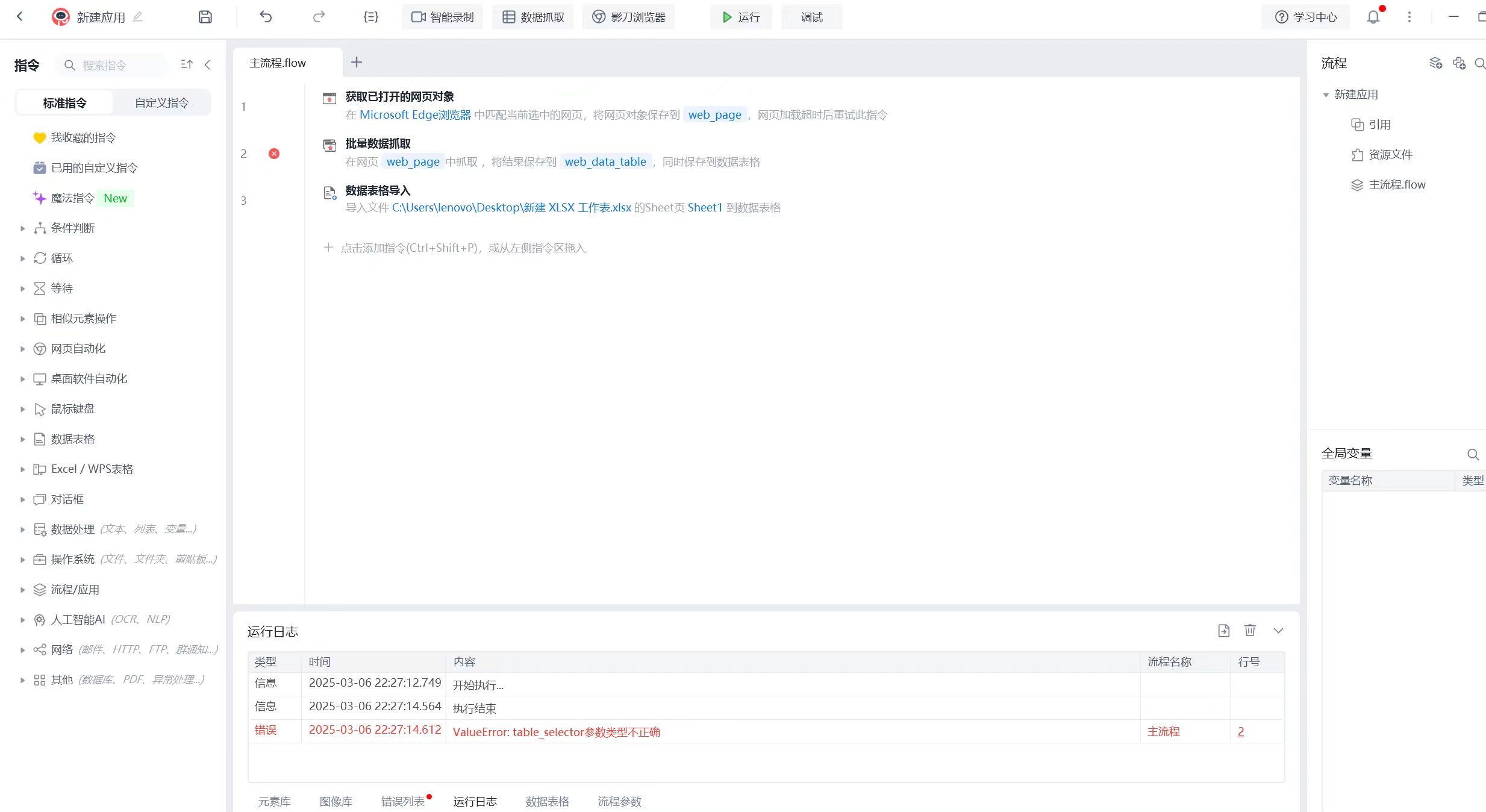Viewport: 1486px width, 812px height.
Task: Open the notification bell
Action: [x=1373, y=17]
